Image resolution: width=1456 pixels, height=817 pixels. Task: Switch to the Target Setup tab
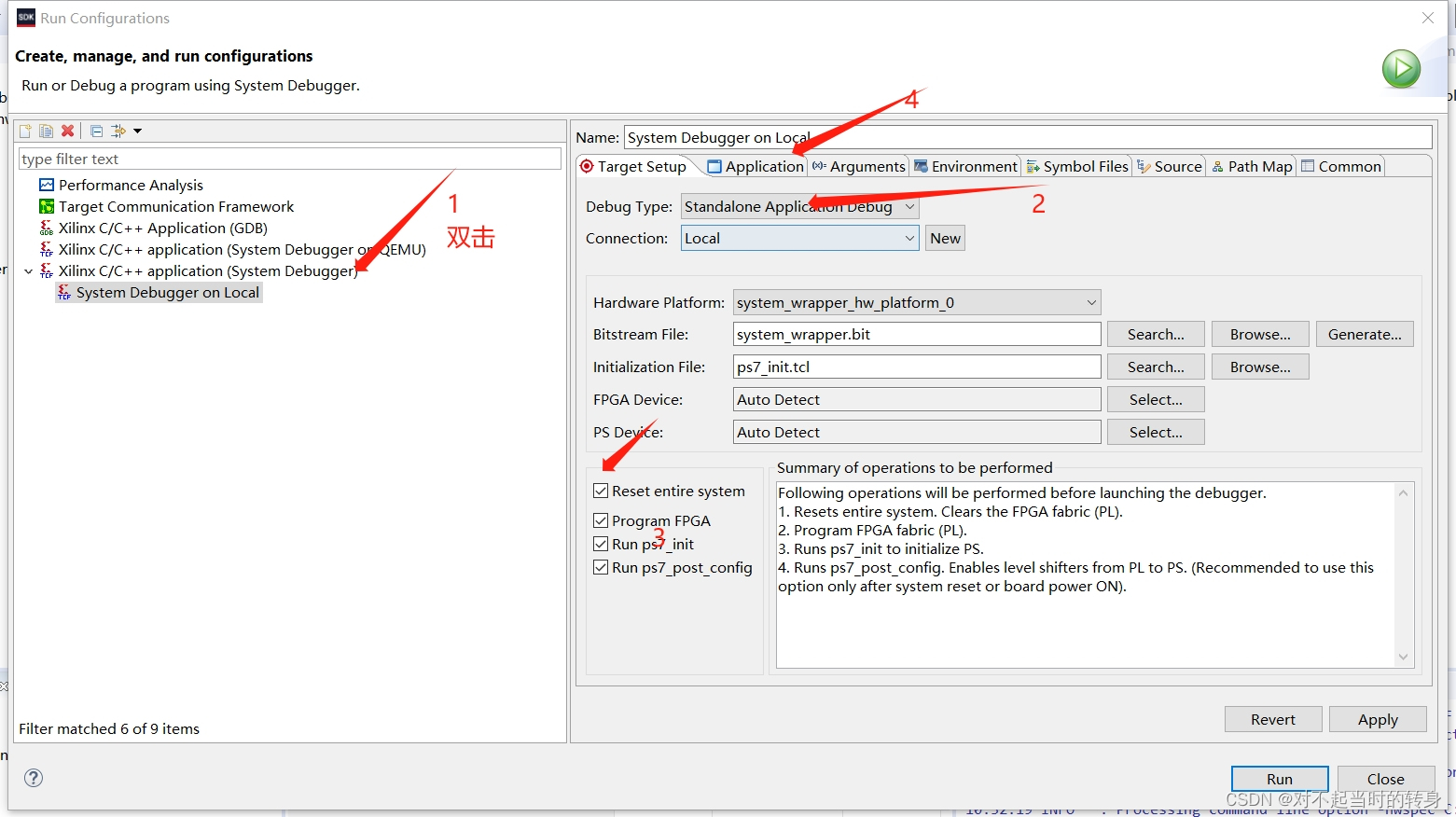click(633, 166)
